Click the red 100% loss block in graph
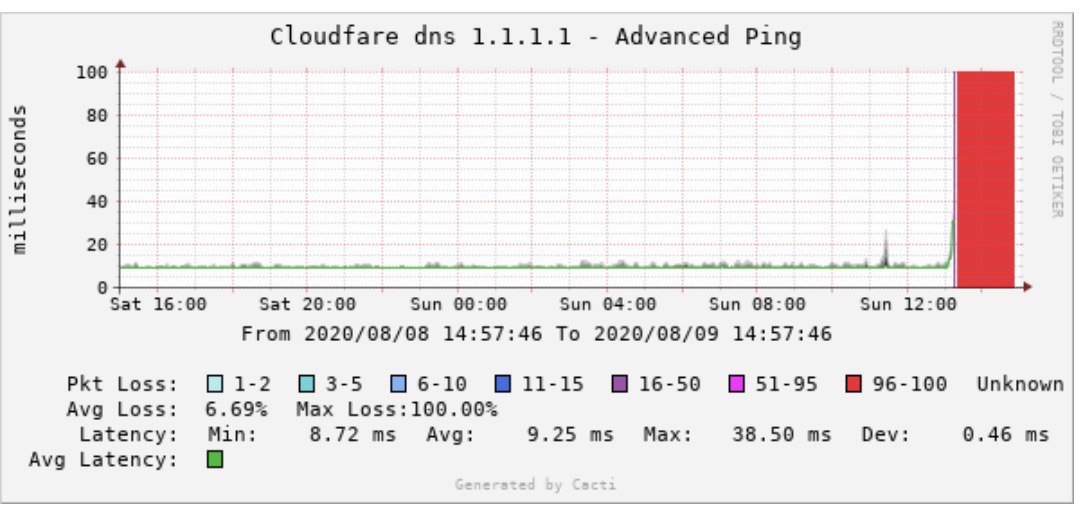Image resolution: width=1080 pixels, height=508 pixels. click(x=985, y=179)
